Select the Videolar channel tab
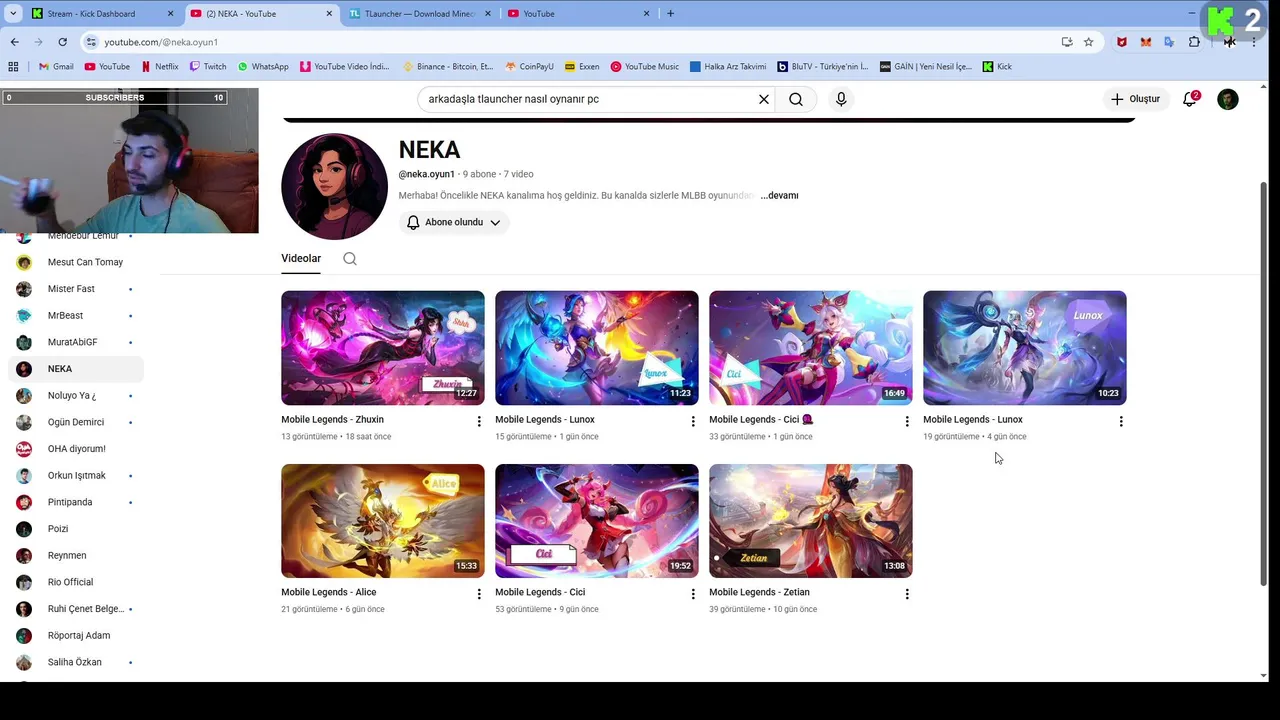1280x720 pixels. coord(301,259)
